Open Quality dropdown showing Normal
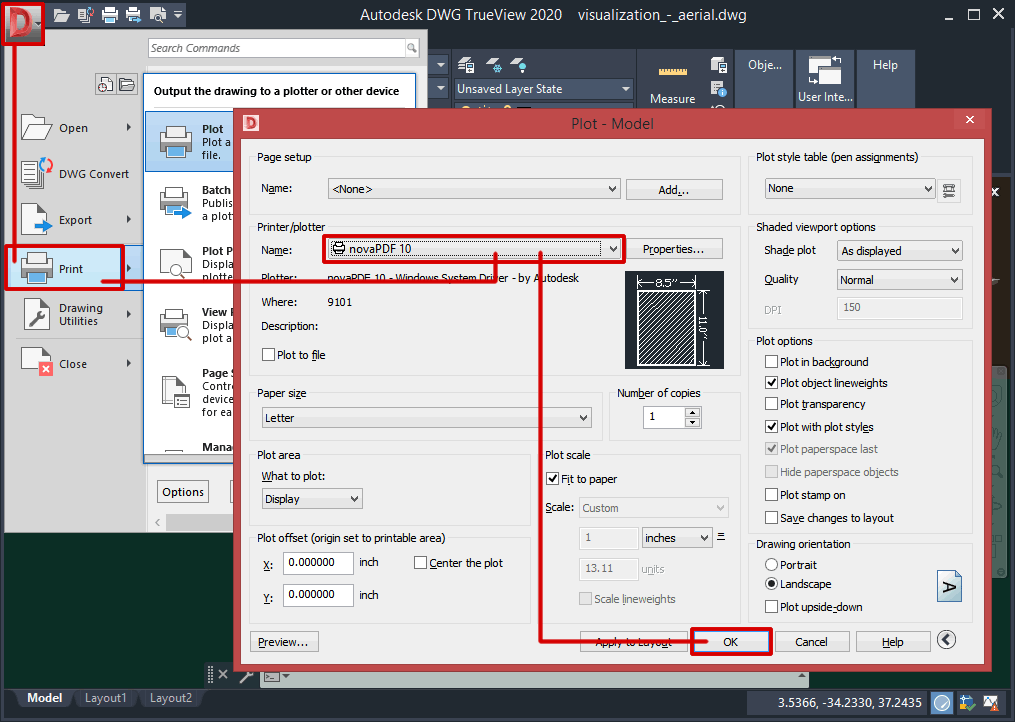1015x722 pixels. point(900,280)
